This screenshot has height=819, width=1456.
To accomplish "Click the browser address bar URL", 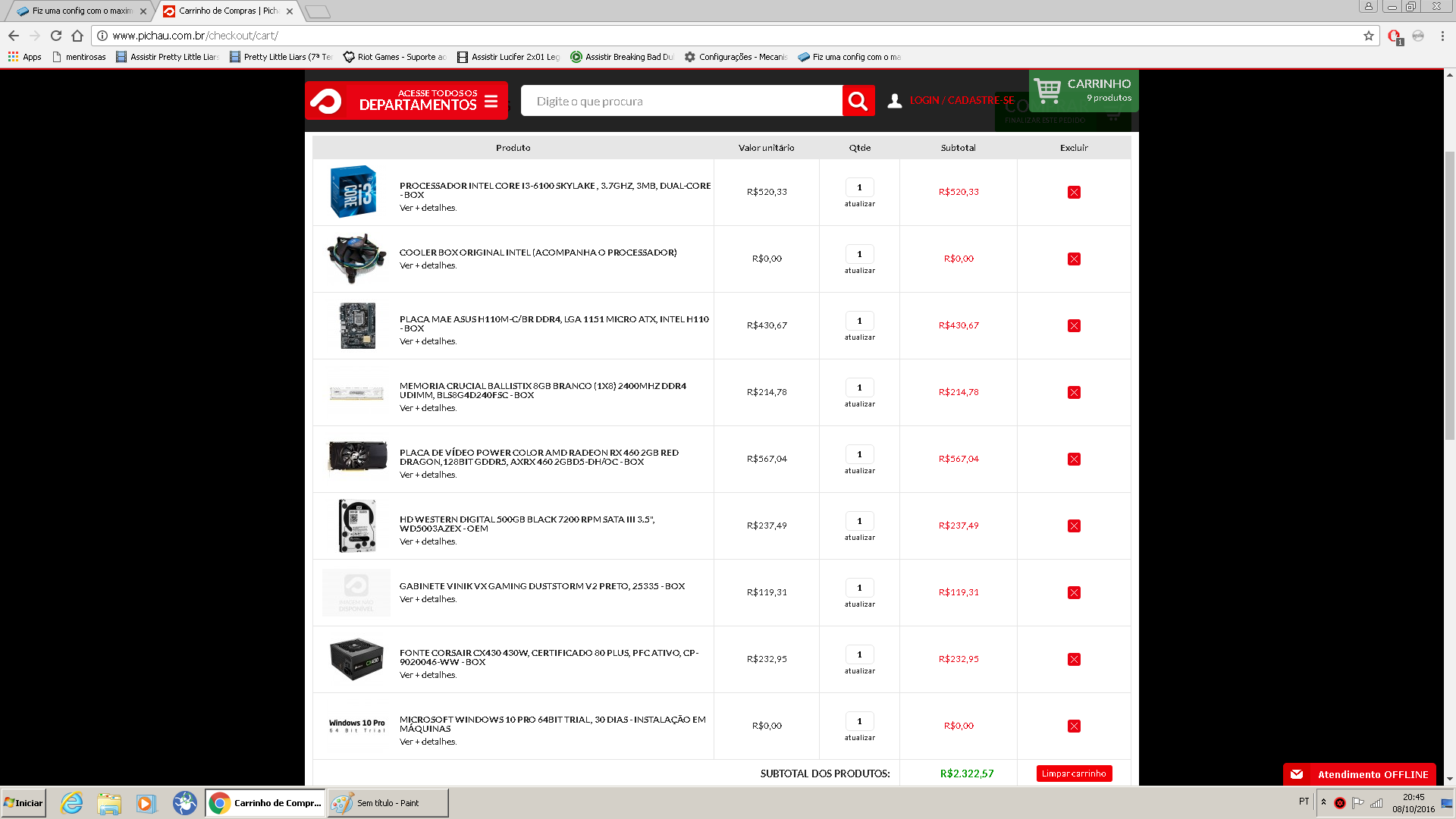I will [196, 36].
